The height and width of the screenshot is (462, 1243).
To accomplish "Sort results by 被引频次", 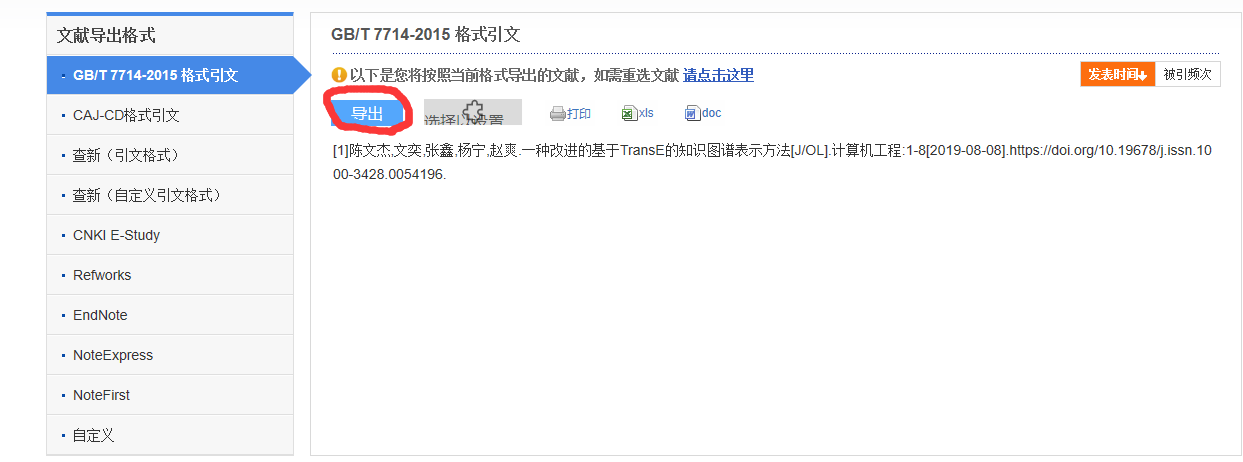I will tap(1187, 74).
